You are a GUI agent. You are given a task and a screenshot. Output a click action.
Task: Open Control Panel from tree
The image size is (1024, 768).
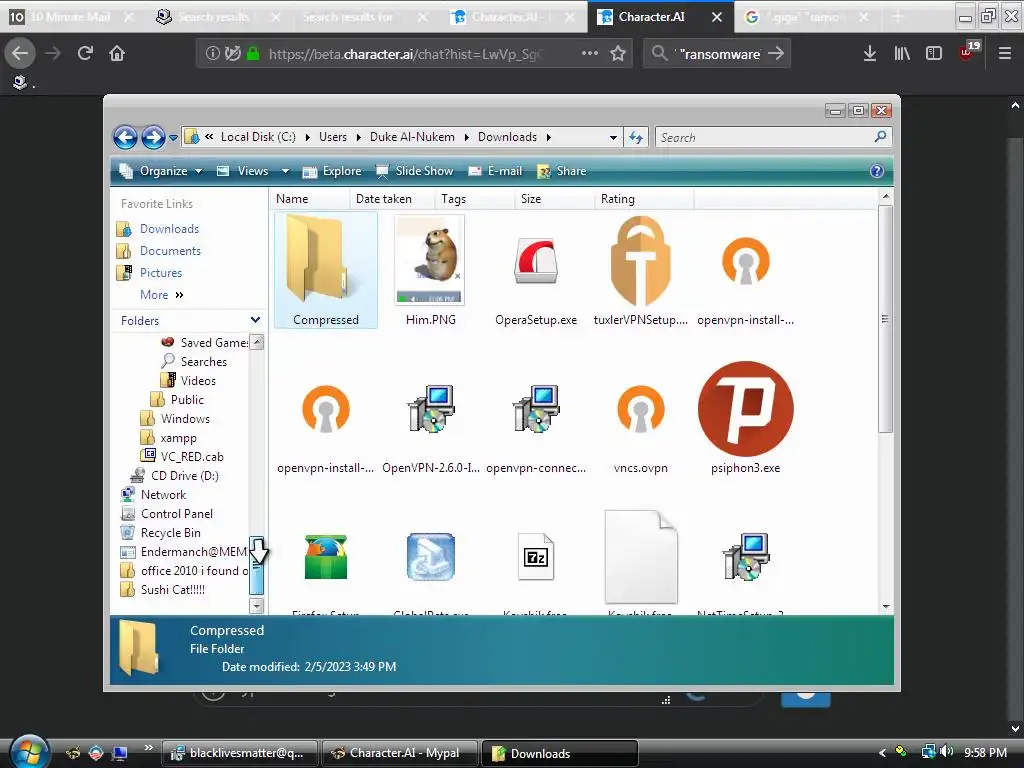point(167,513)
